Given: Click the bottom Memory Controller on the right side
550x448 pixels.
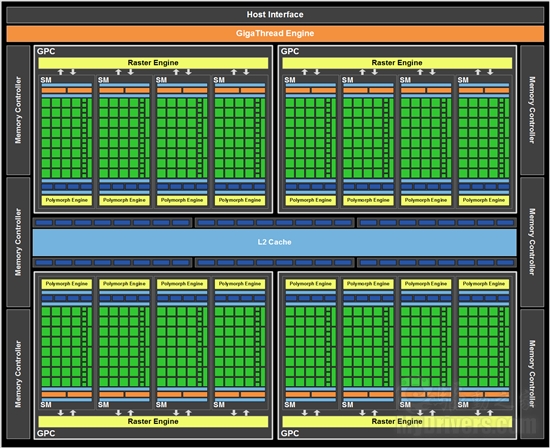Looking at the screenshot, I should [532, 374].
